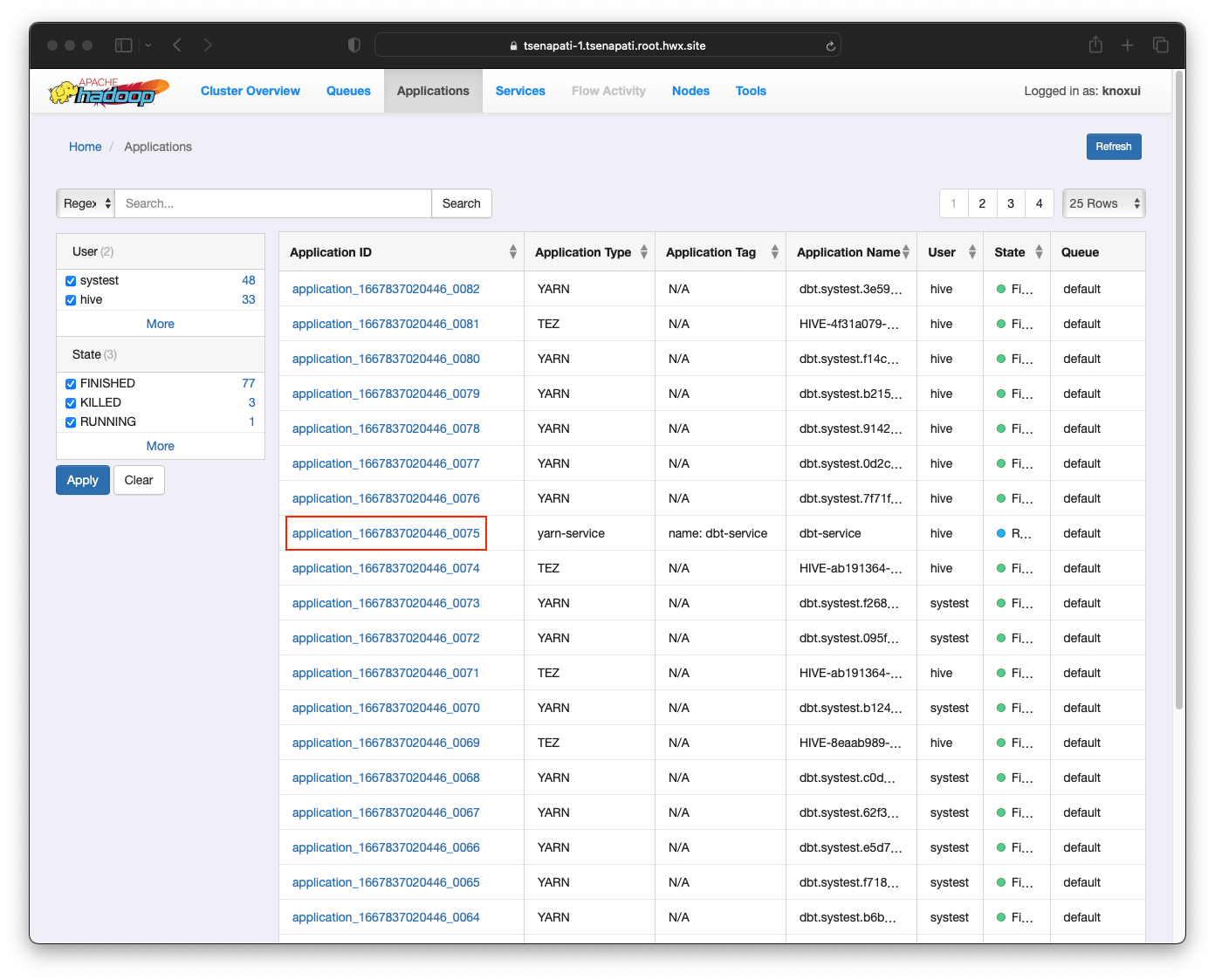The image size is (1215, 980).
Task: Click into the Search text field
Action: (x=273, y=203)
